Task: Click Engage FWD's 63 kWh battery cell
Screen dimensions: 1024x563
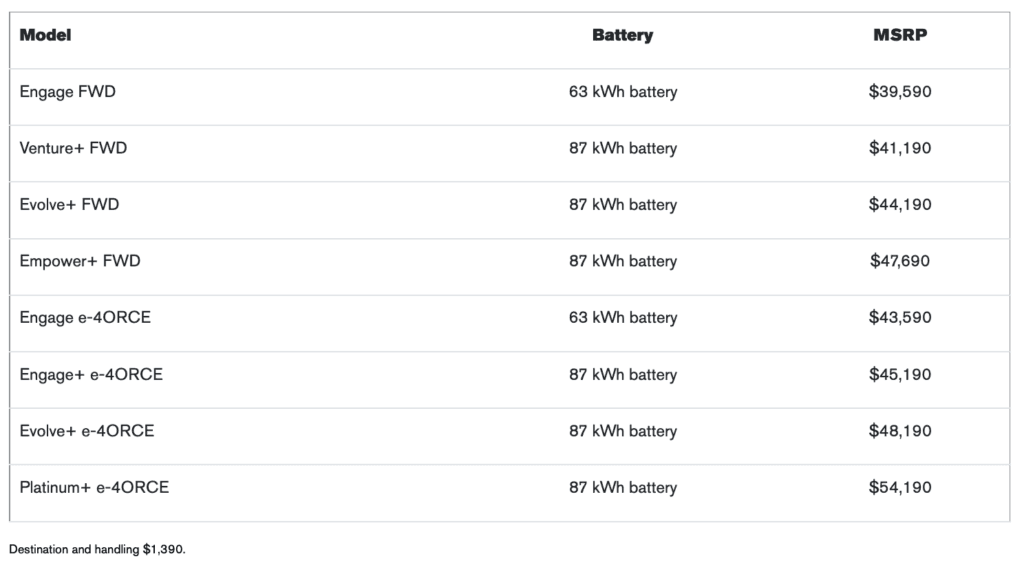Action: 623,92
